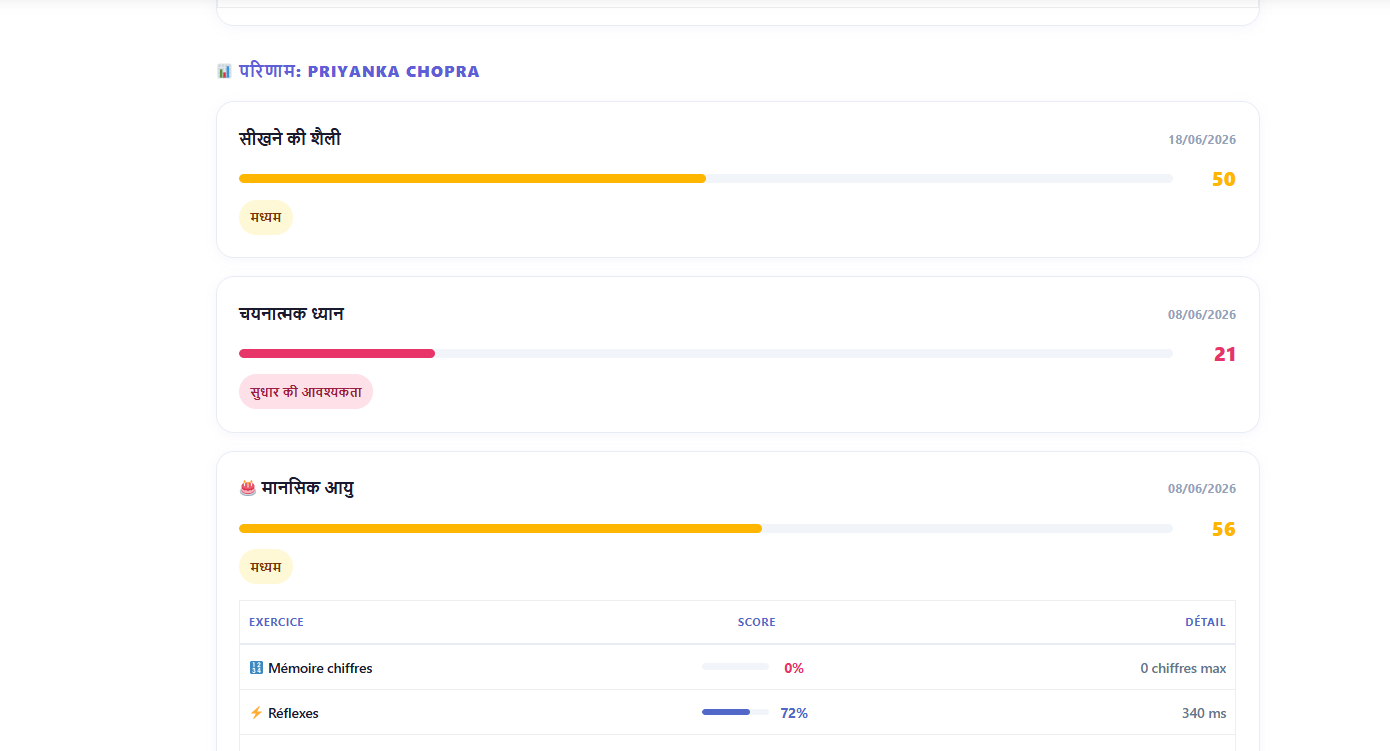The height and width of the screenshot is (751, 1390).
Task: Click the मध्यम badge under मानसिक आयु
Action: [266, 567]
